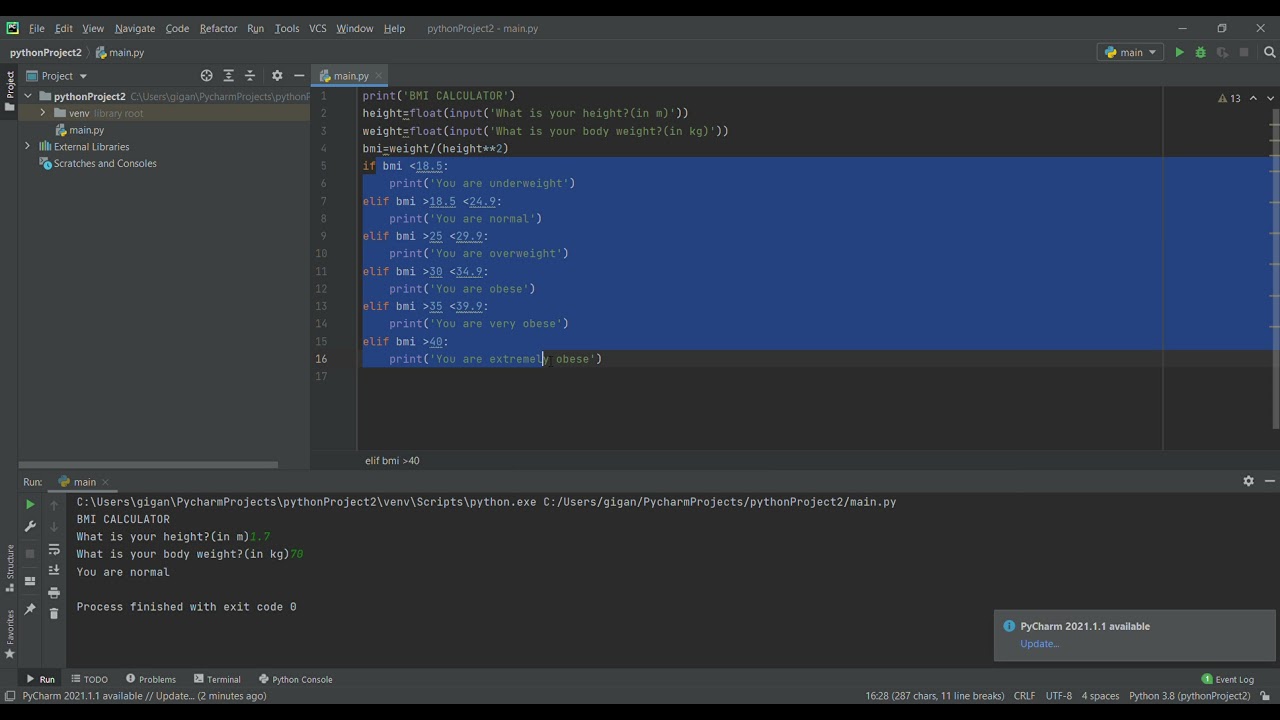Change indent setting 4 spaces
Image resolution: width=1280 pixels, height=720 pixels.
1100,696
